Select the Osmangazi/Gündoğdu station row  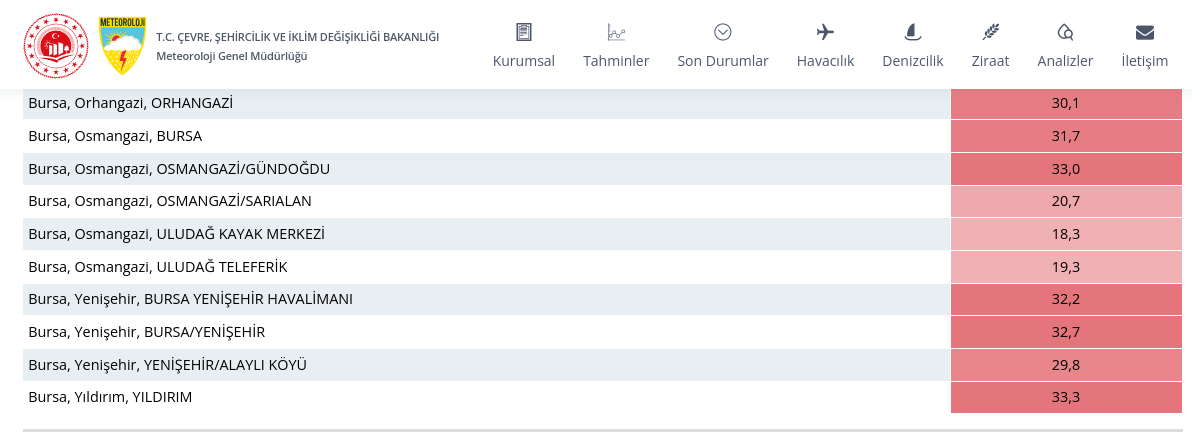[x=179, y=169]
